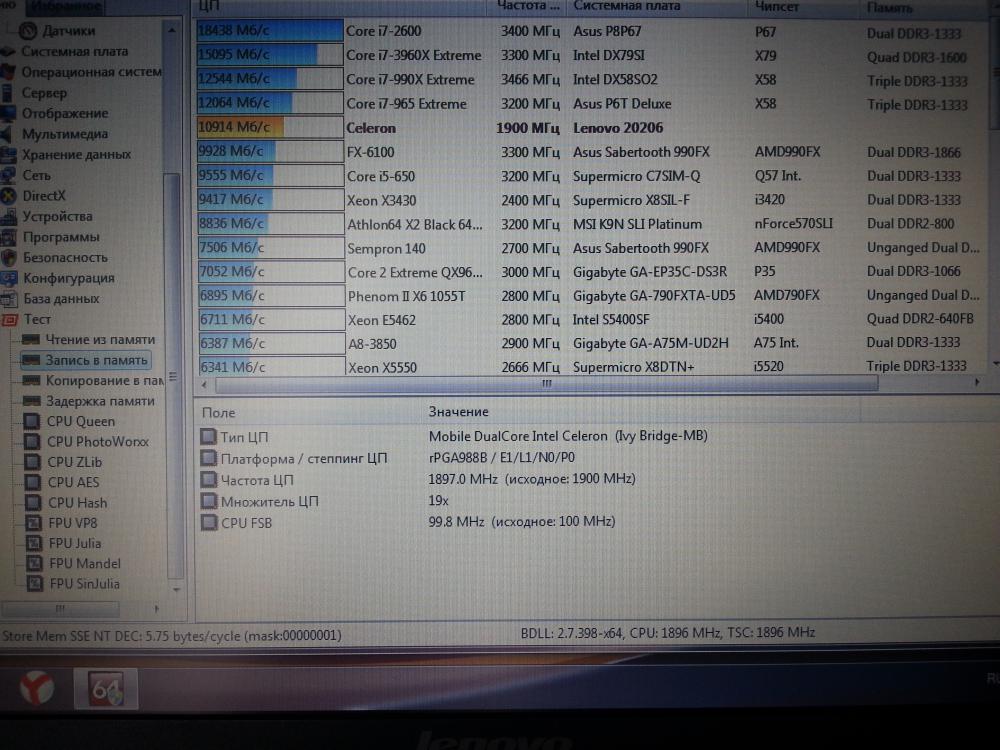Click the results list scroll-left arrow
This screenshot has height=750, width=1000.
(x=204, y=384)
